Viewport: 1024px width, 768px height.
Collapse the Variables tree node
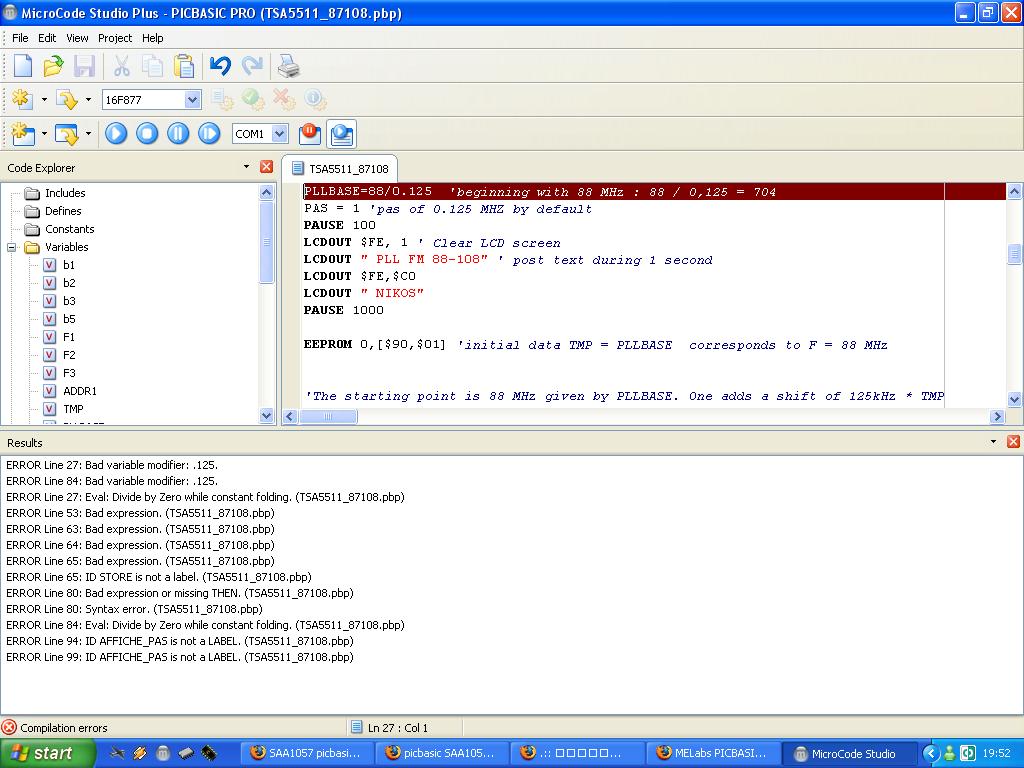coord(12,248)
